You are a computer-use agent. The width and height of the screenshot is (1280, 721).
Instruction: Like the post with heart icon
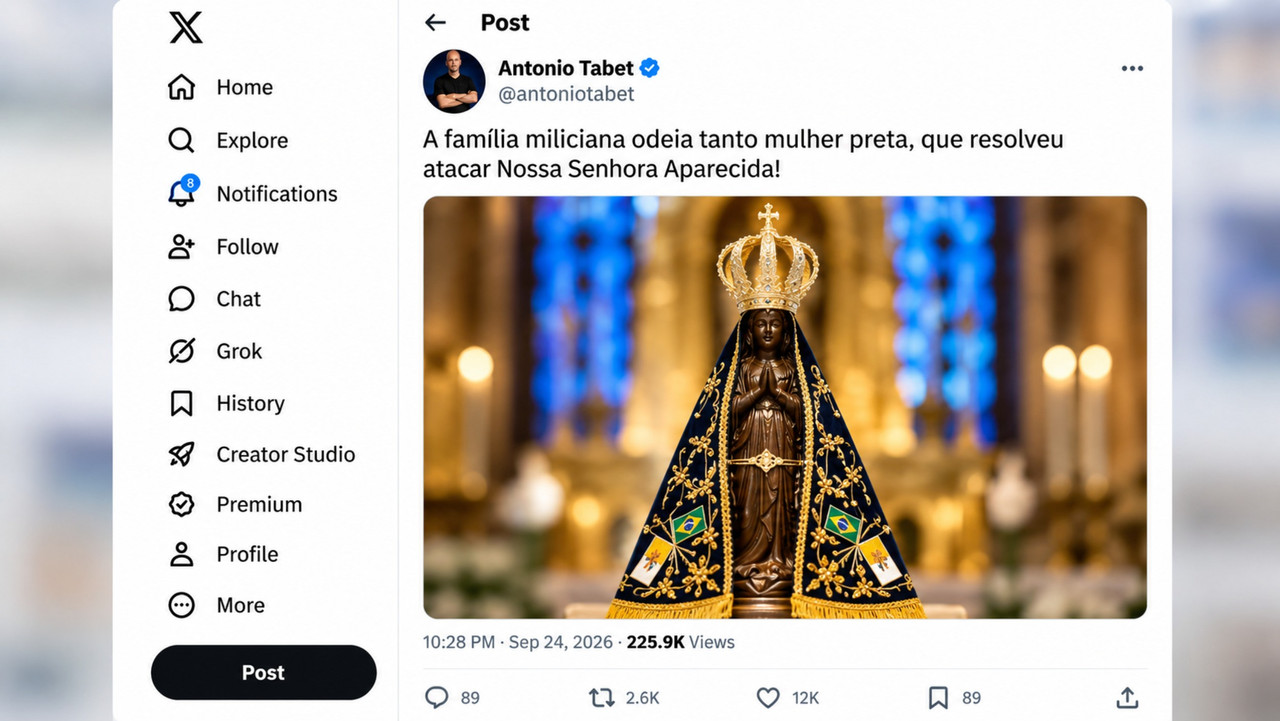[x=768, y=697]
